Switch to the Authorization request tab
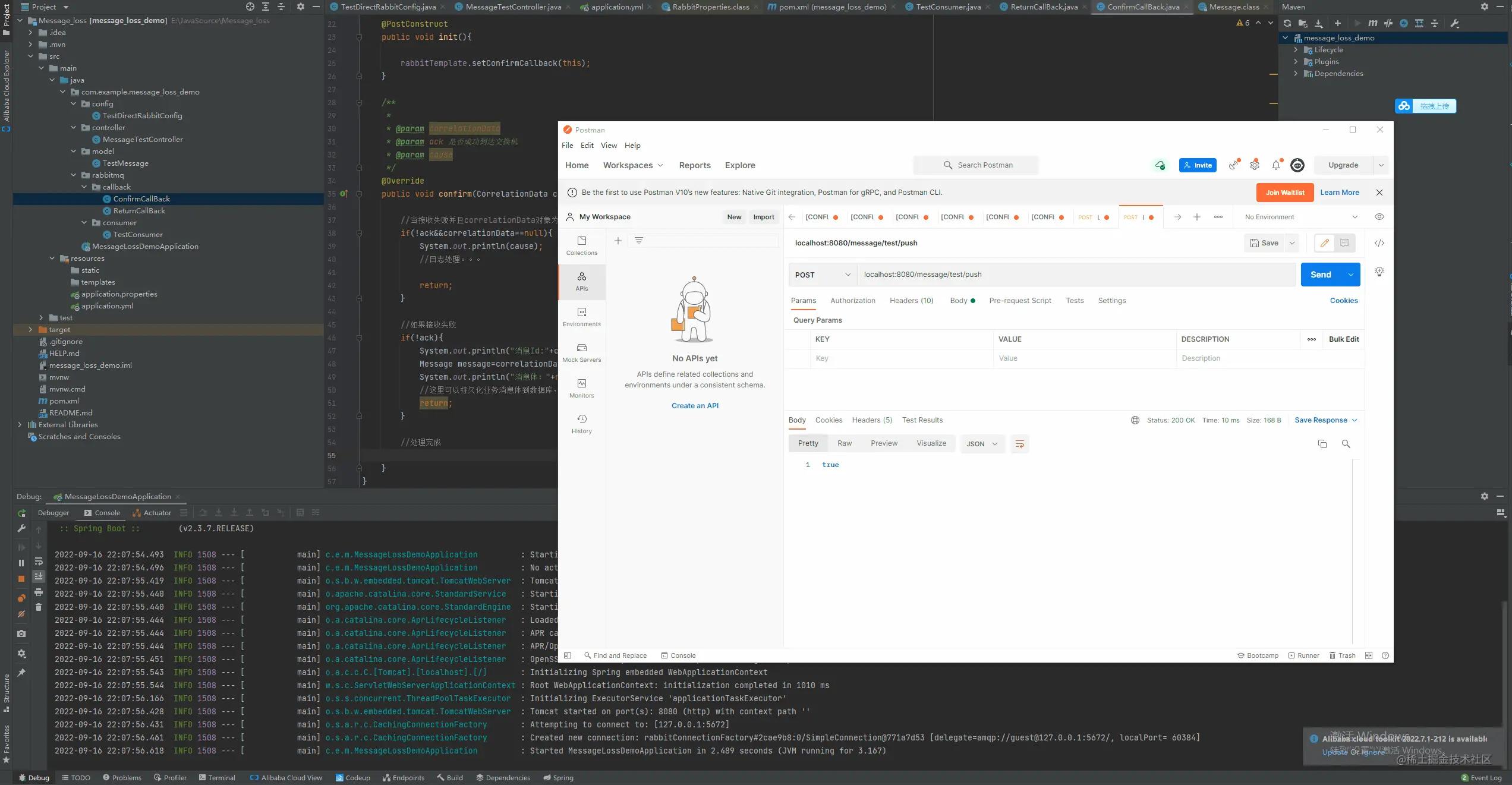 852,301
